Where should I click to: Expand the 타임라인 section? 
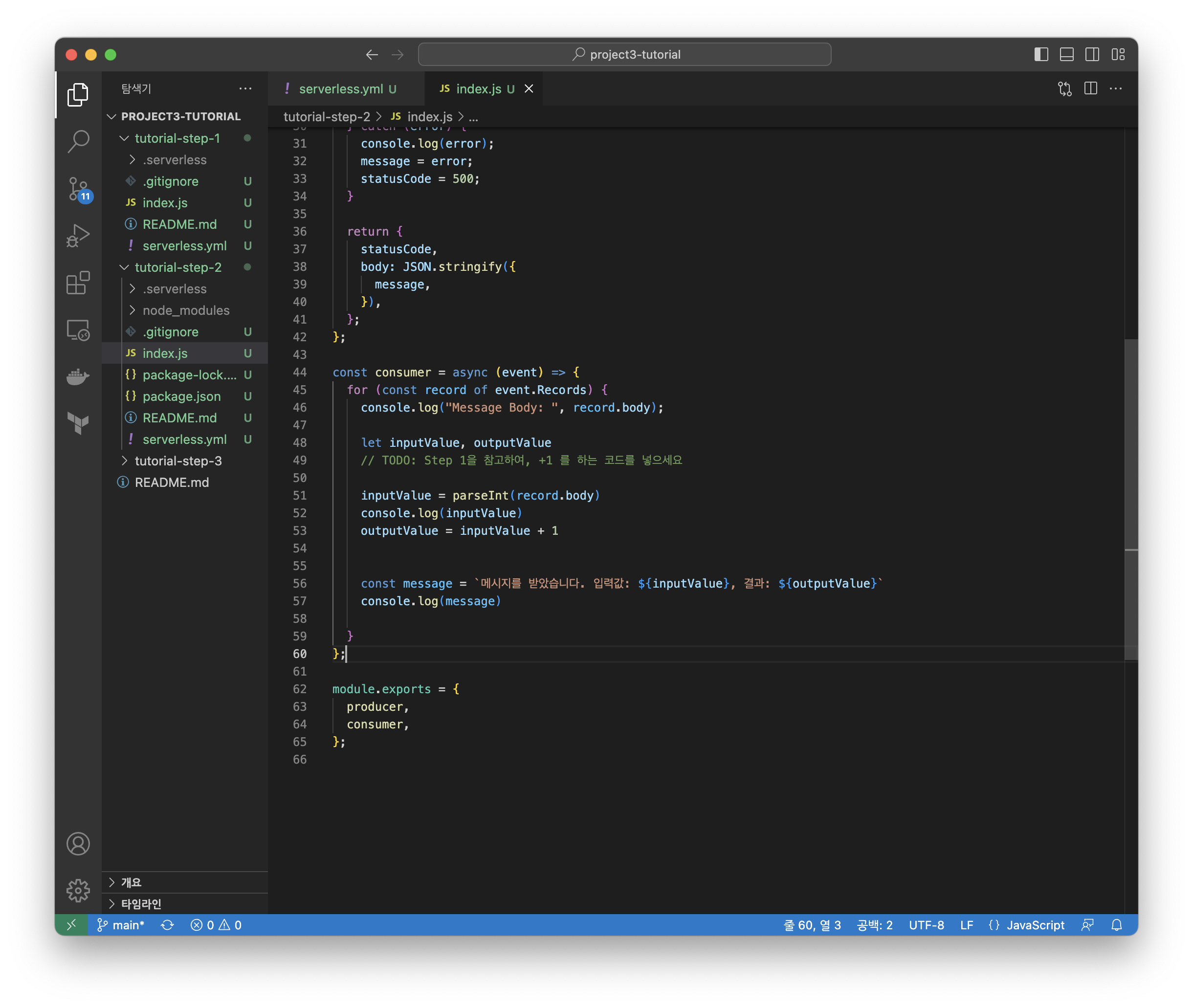(x=141, y=903)
